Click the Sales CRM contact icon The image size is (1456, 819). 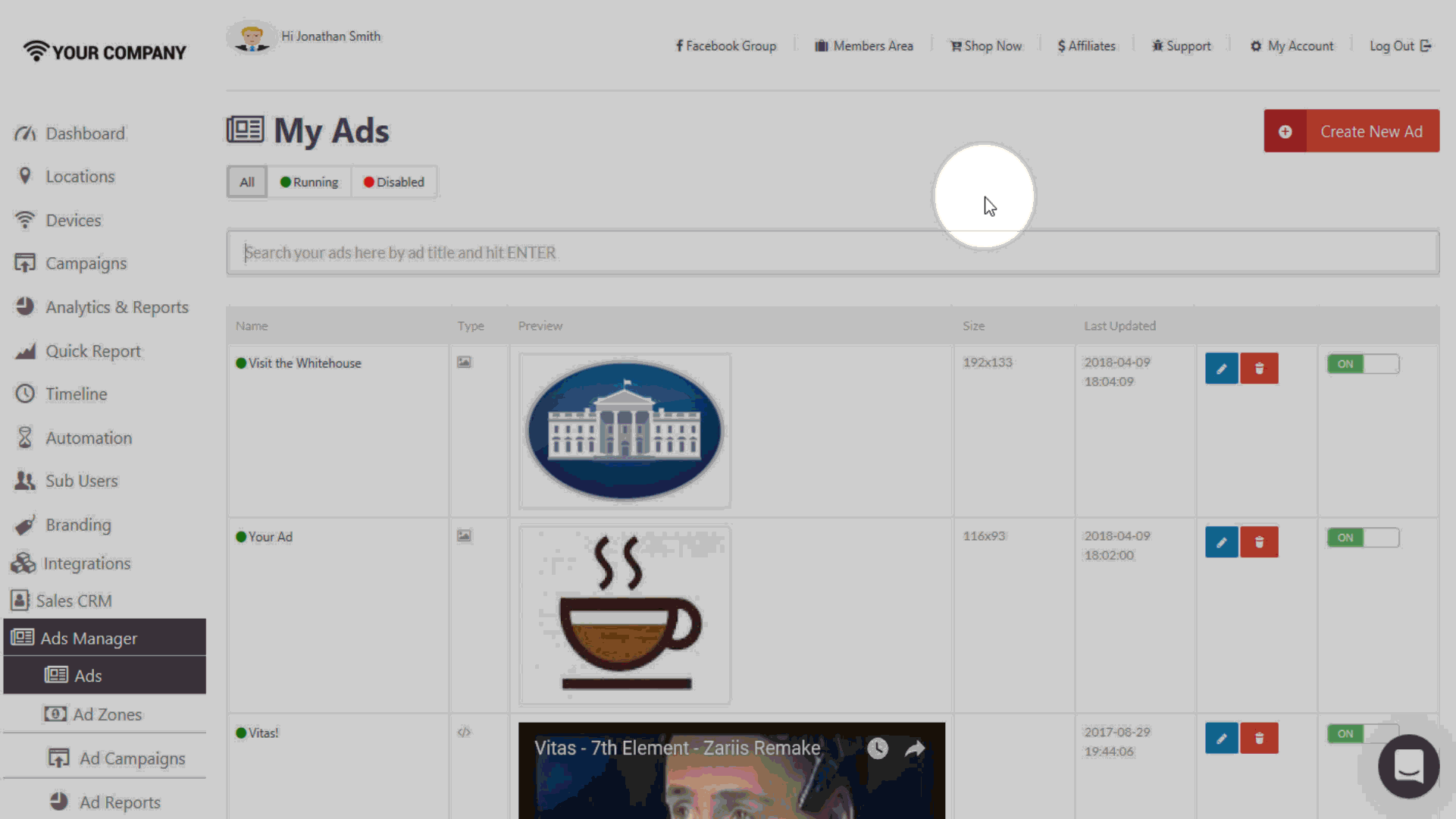click(x=20, y=601)
